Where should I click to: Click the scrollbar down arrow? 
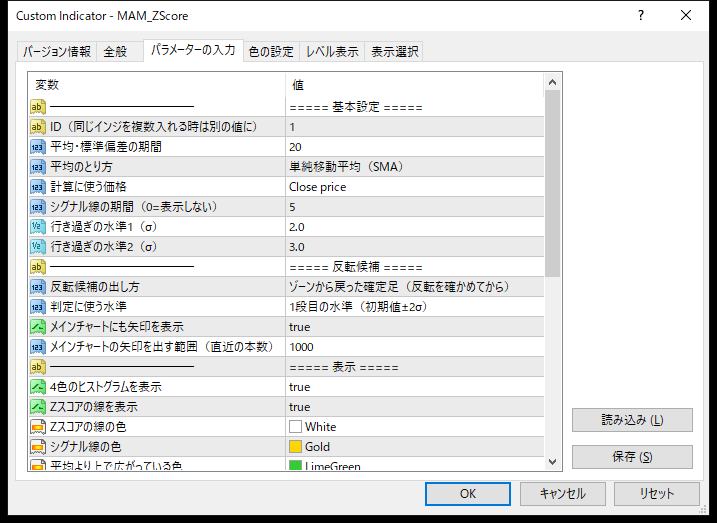click(x=552, y=462)
